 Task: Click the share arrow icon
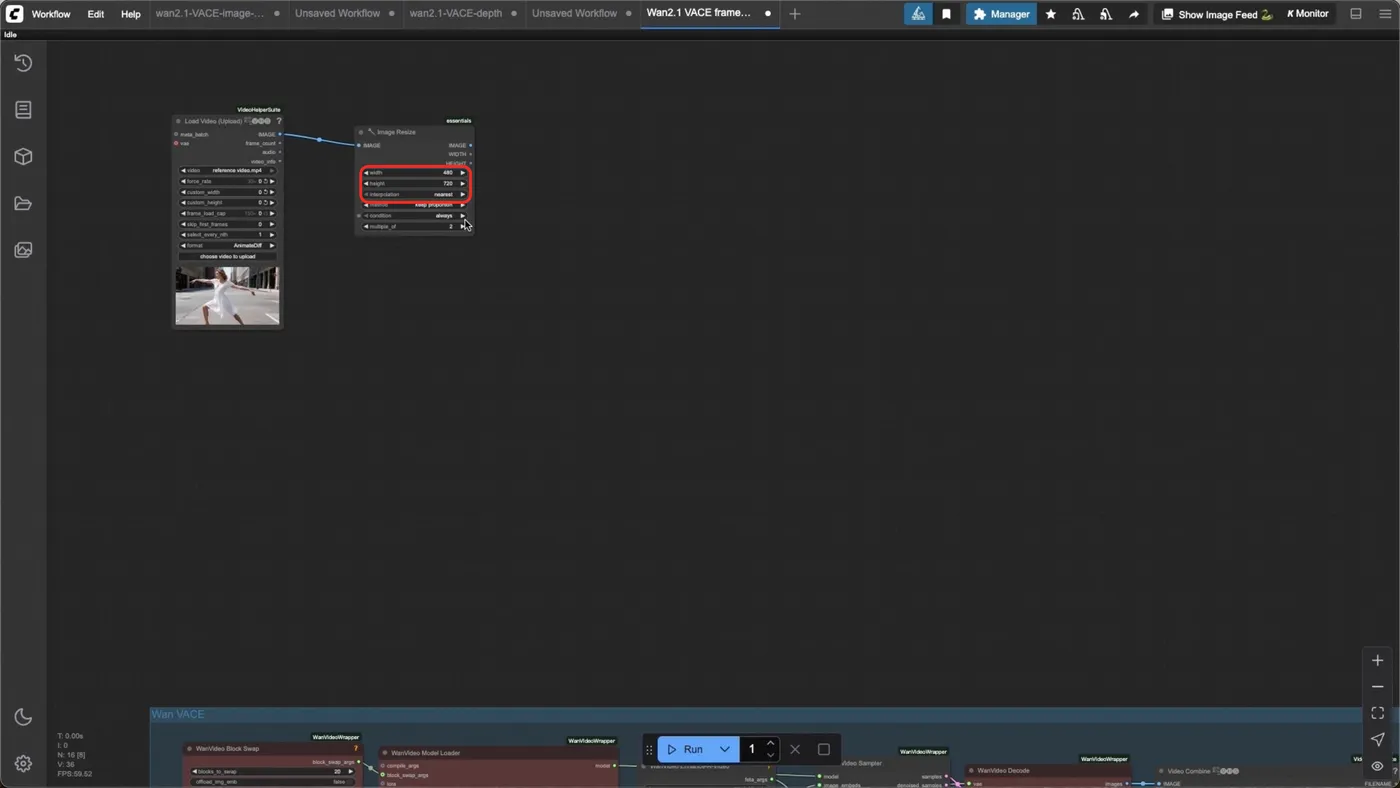(1134, 14)
